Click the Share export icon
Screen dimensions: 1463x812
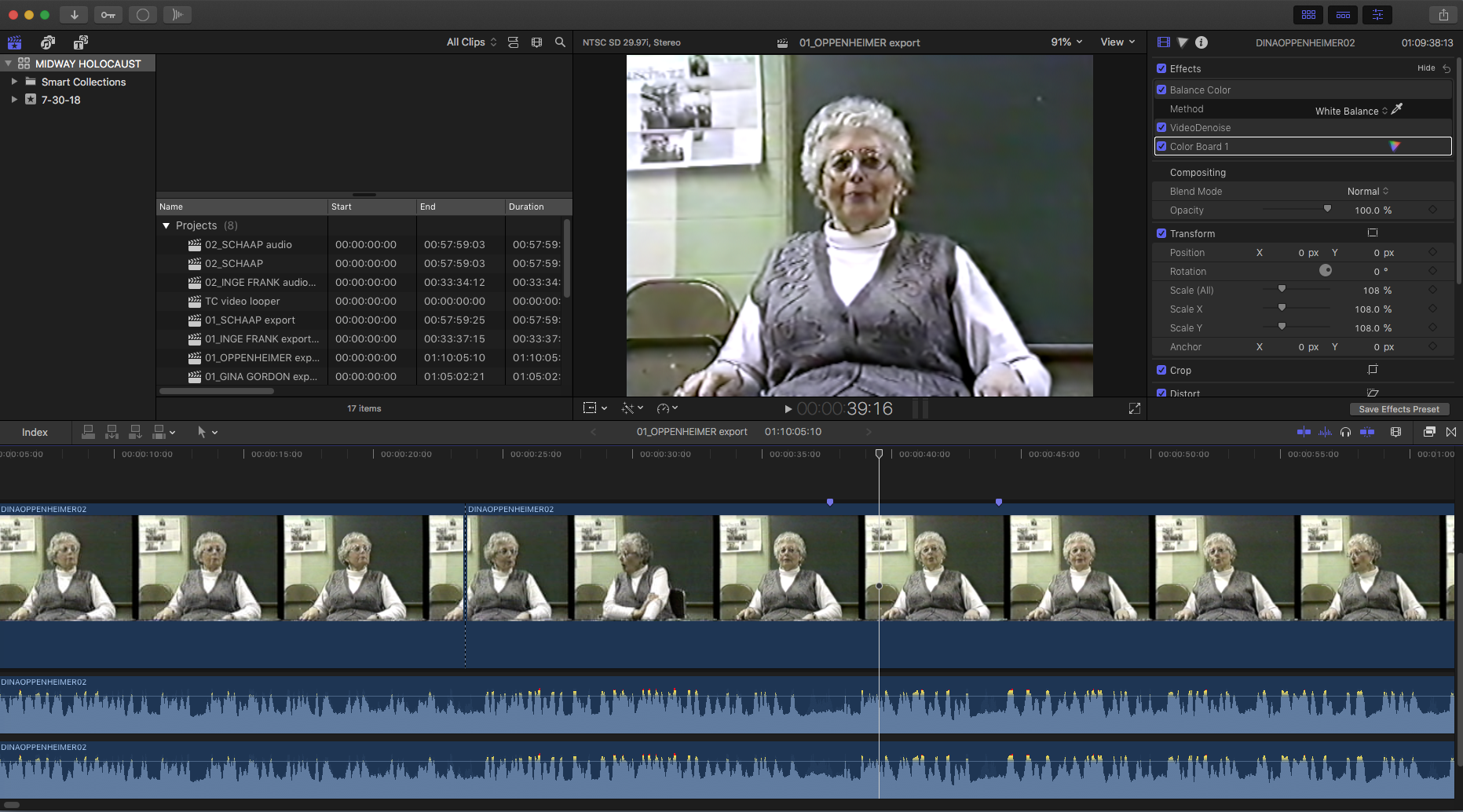click(1443, 15)
